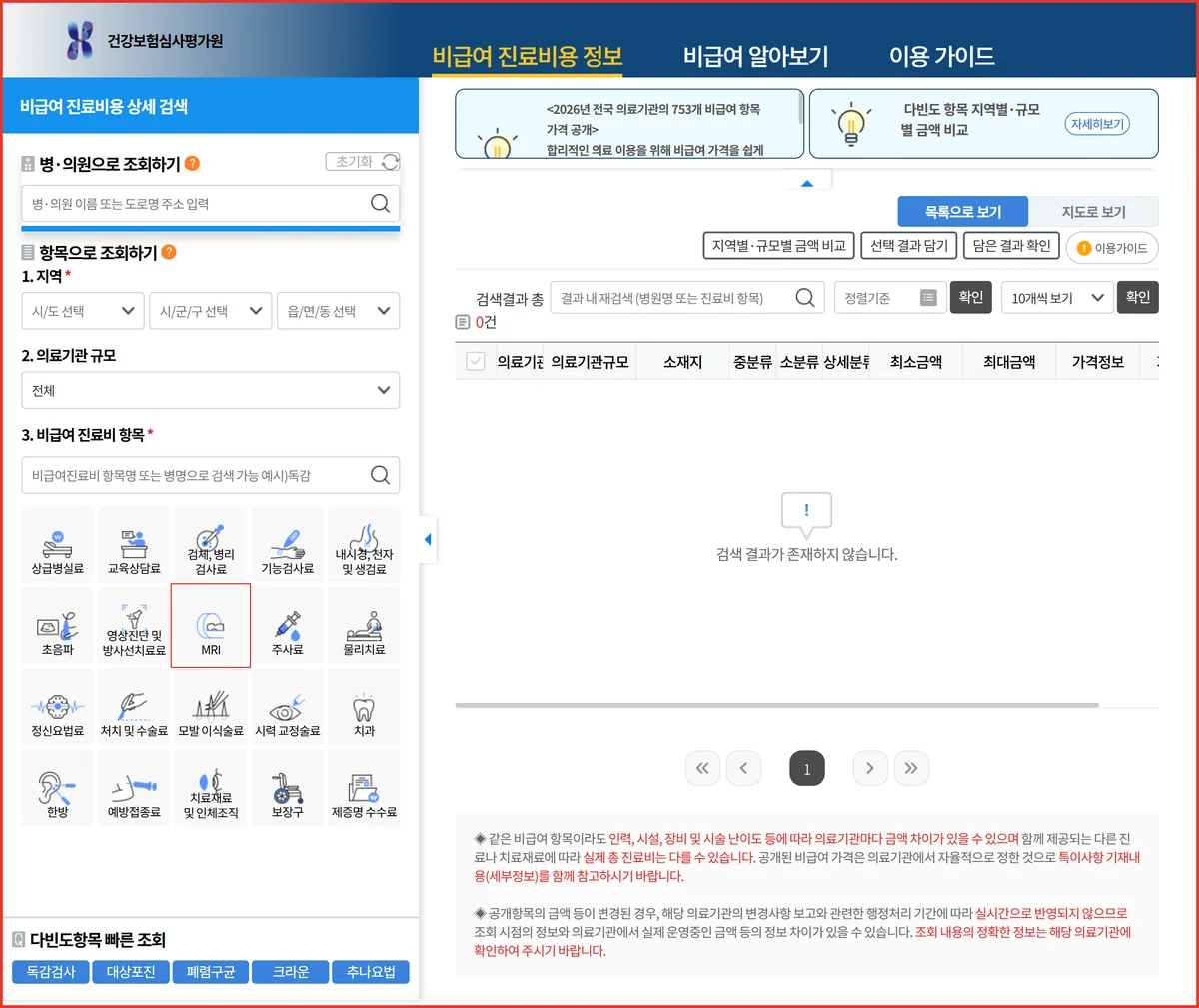Screen dimensions: 1199x1008
Task: Select the 모발 이식술료 icon
Action: point(211,707)
